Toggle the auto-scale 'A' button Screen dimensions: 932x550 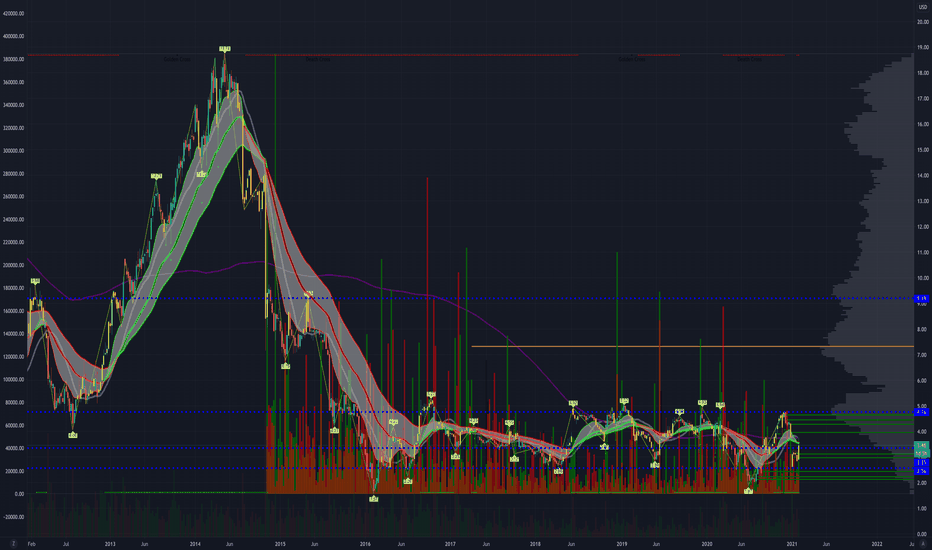[923, 543]
